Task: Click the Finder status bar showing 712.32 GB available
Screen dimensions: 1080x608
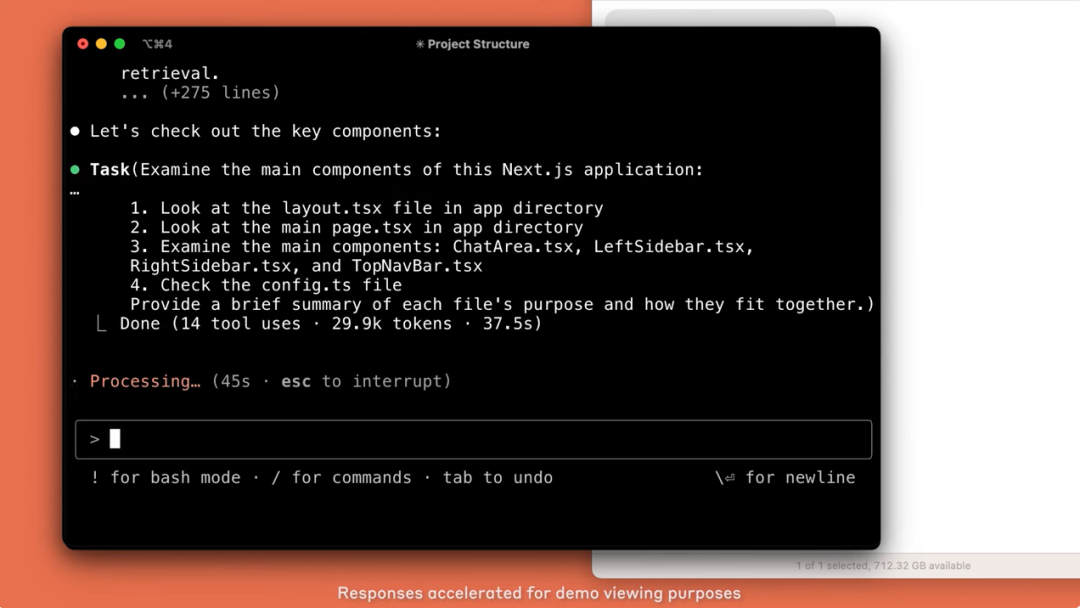Action: tap(883, 566)
